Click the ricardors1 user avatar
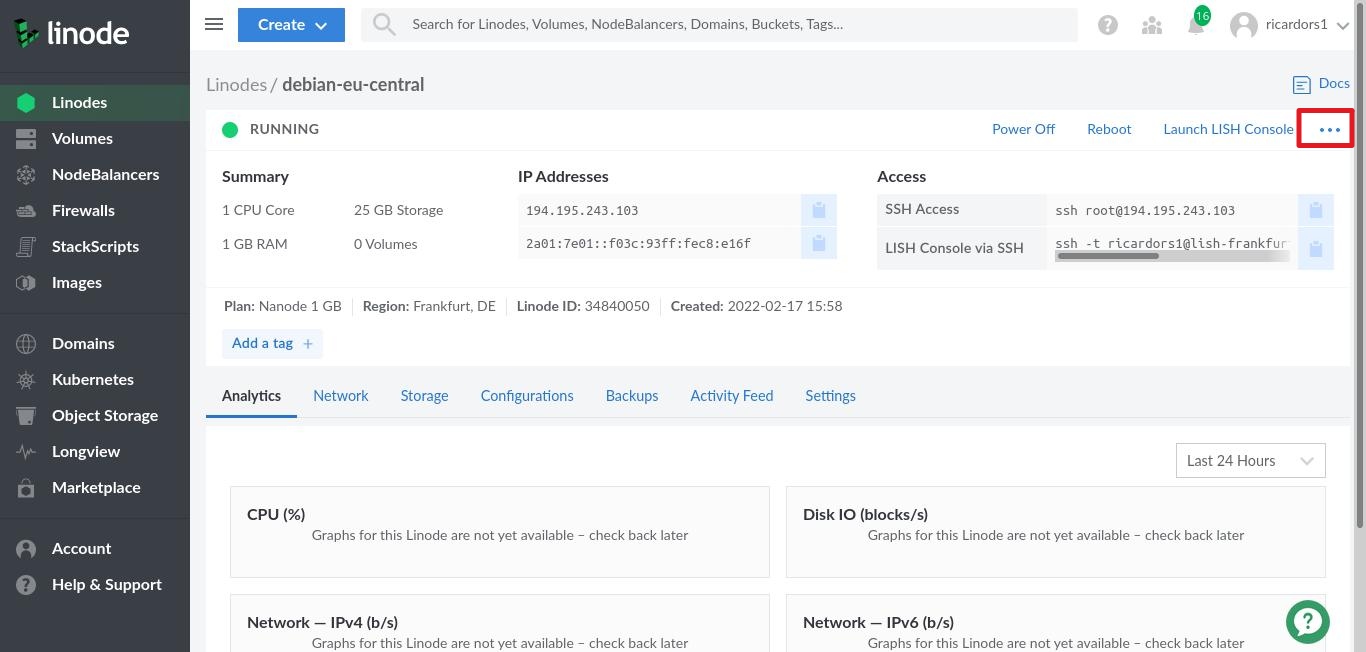Image resolution: width=1366 pixels, height=652 pixels. (1244, 25)
